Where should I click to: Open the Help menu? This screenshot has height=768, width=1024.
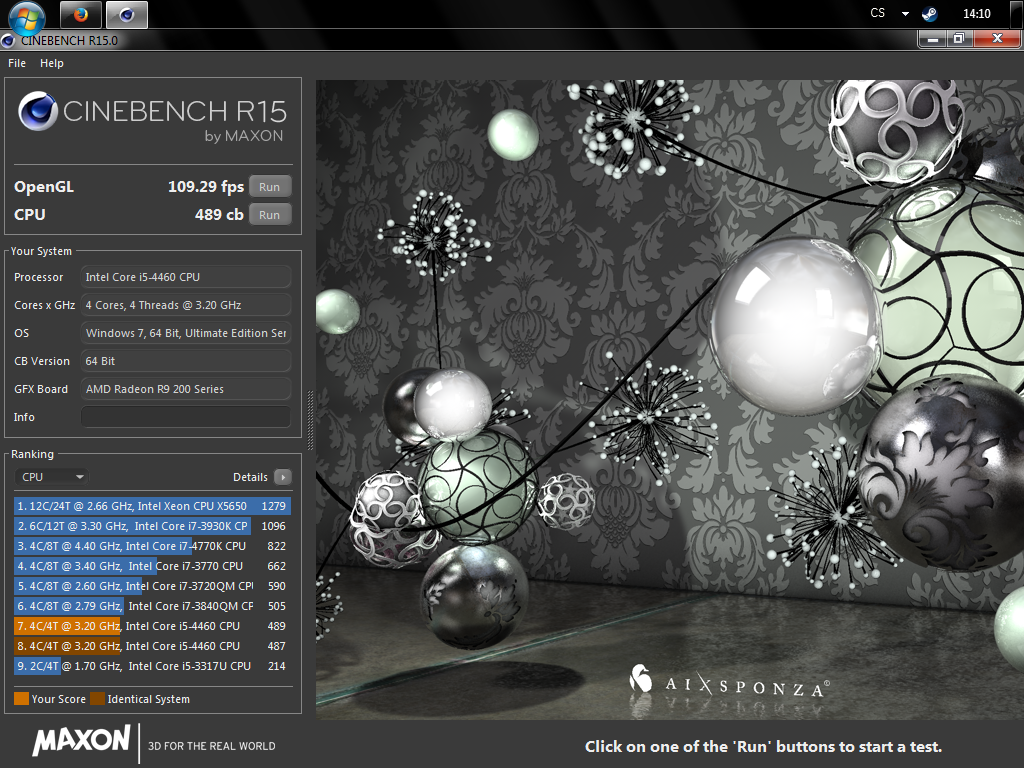point(52,63)
